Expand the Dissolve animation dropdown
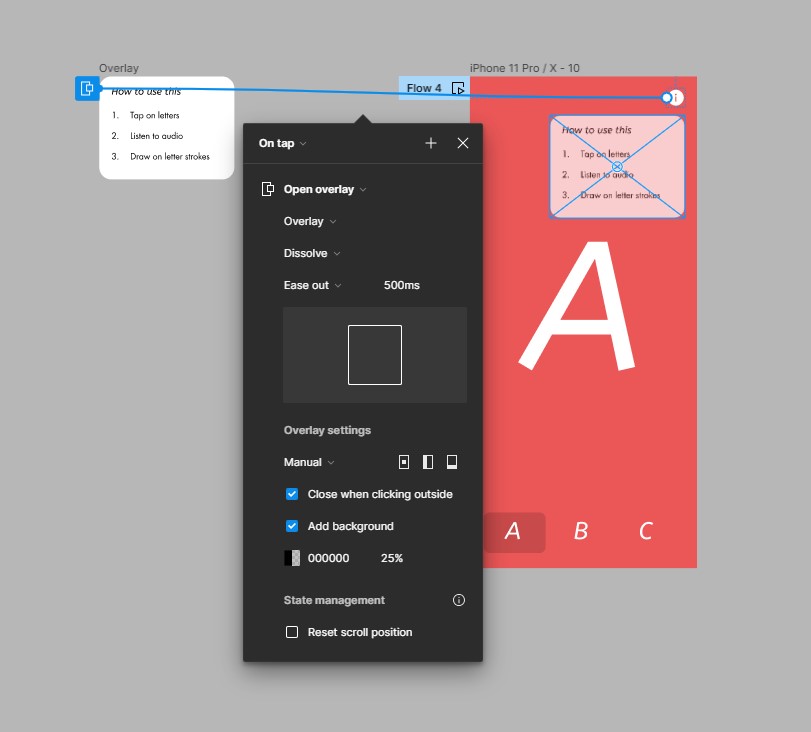Image resolution: width=811 pixels, height=732 pixels. [x=312, y=253]
